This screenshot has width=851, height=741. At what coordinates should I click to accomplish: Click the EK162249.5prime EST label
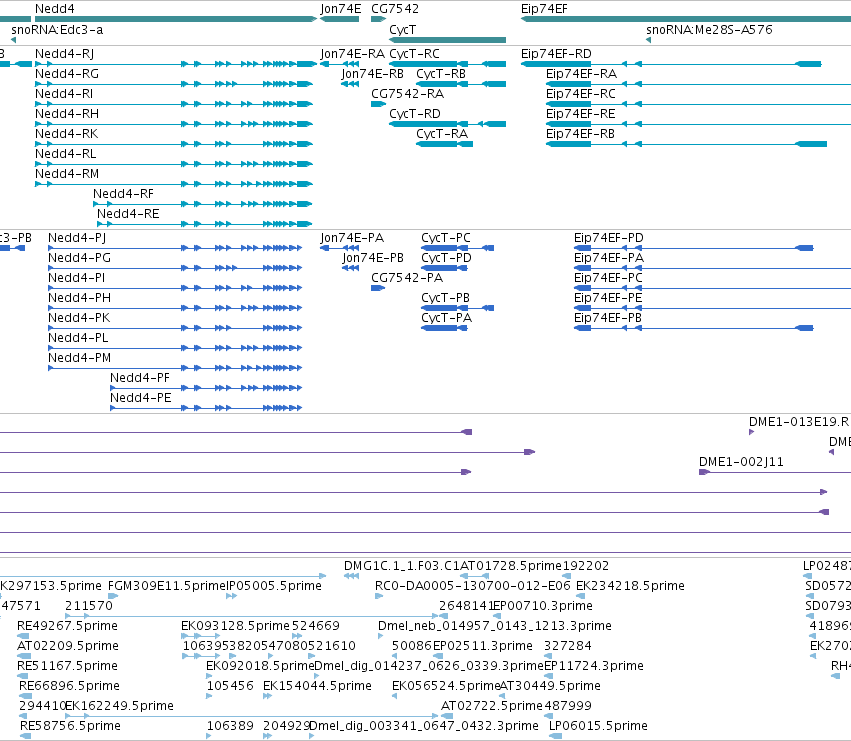point(119,706)
